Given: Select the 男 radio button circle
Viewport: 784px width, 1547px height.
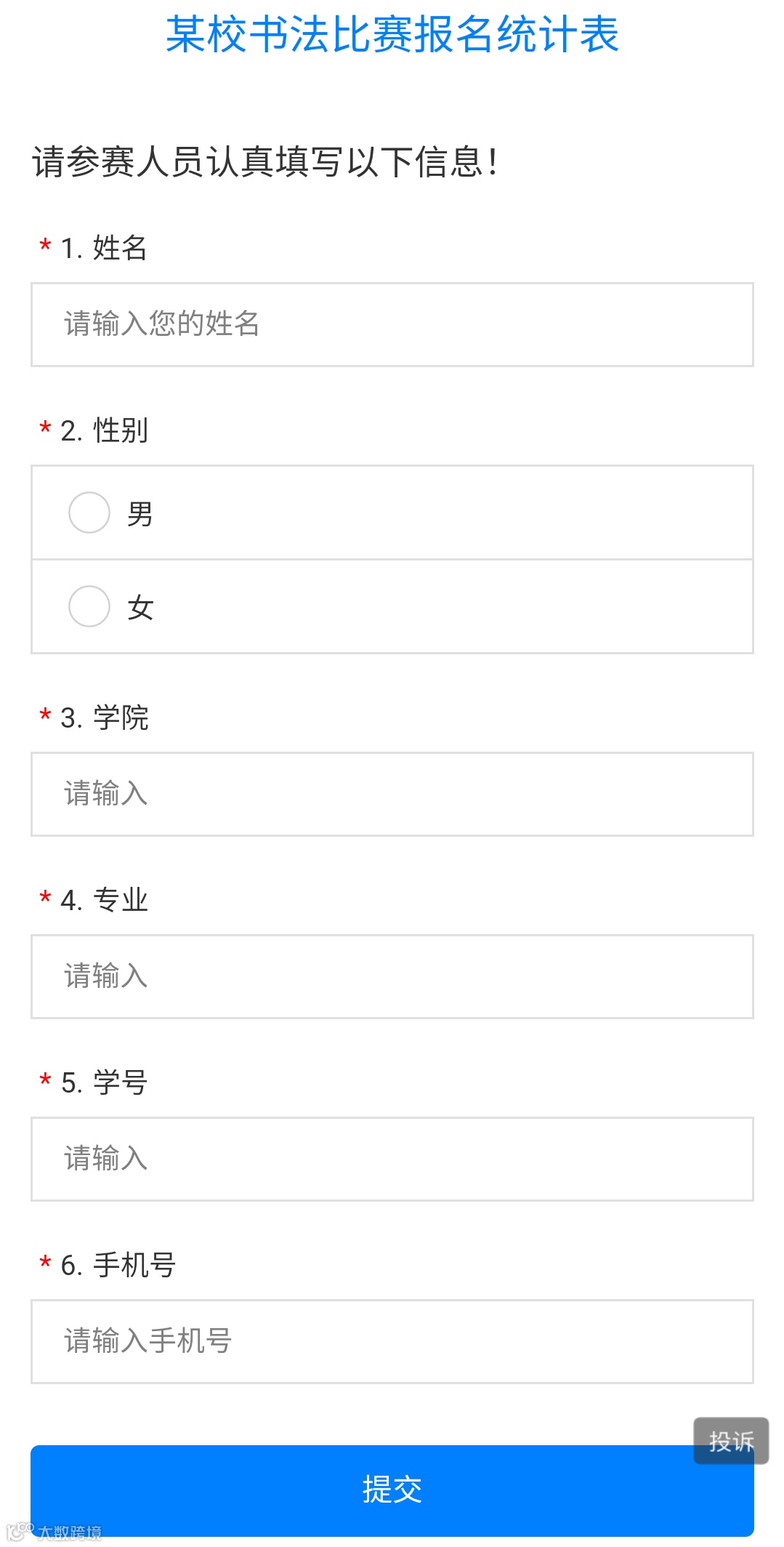Looking at the screenshot, I should pyautogui.click(x=89, y=513).
